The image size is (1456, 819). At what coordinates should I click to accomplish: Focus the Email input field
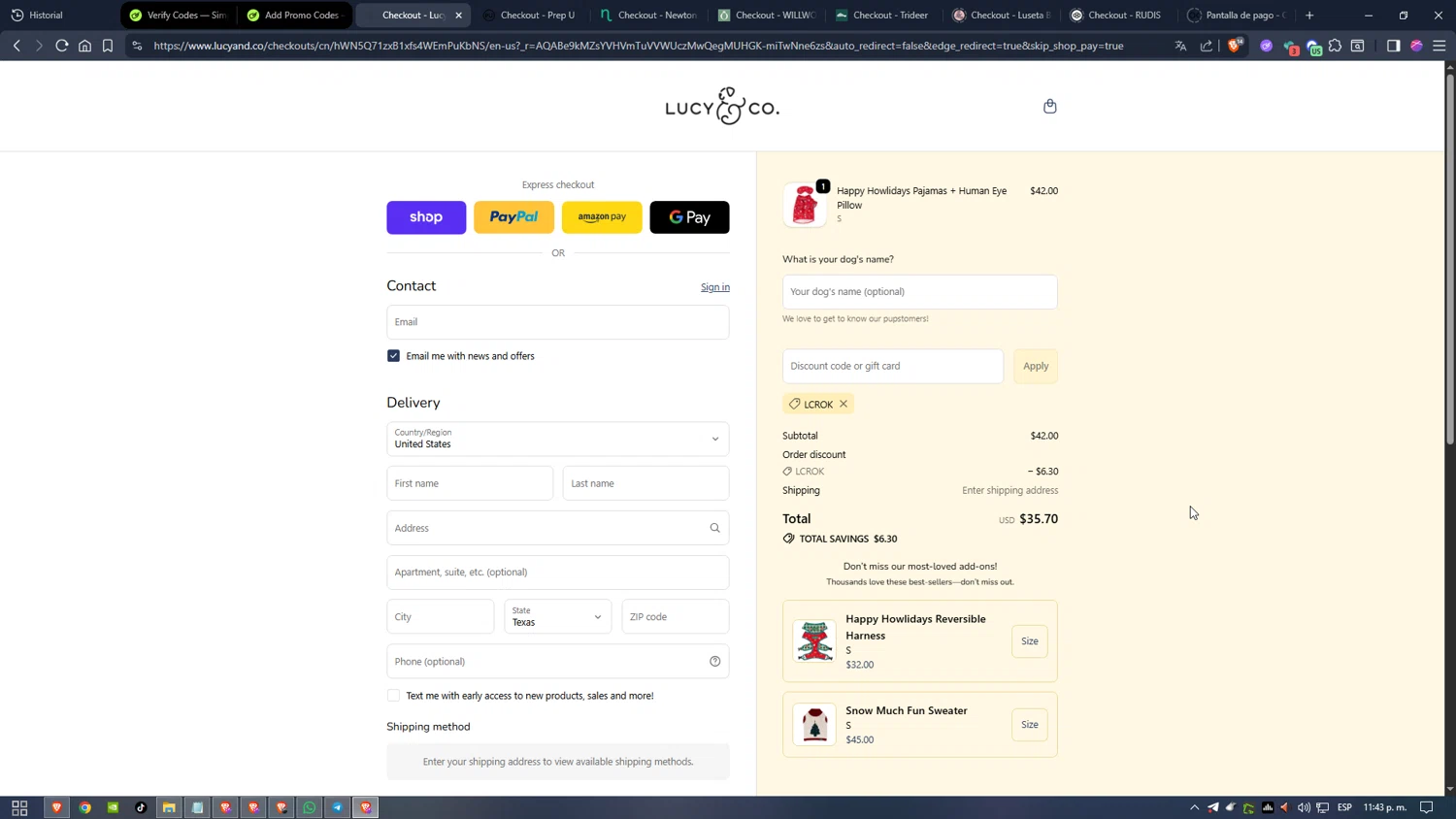pos(558,322)
